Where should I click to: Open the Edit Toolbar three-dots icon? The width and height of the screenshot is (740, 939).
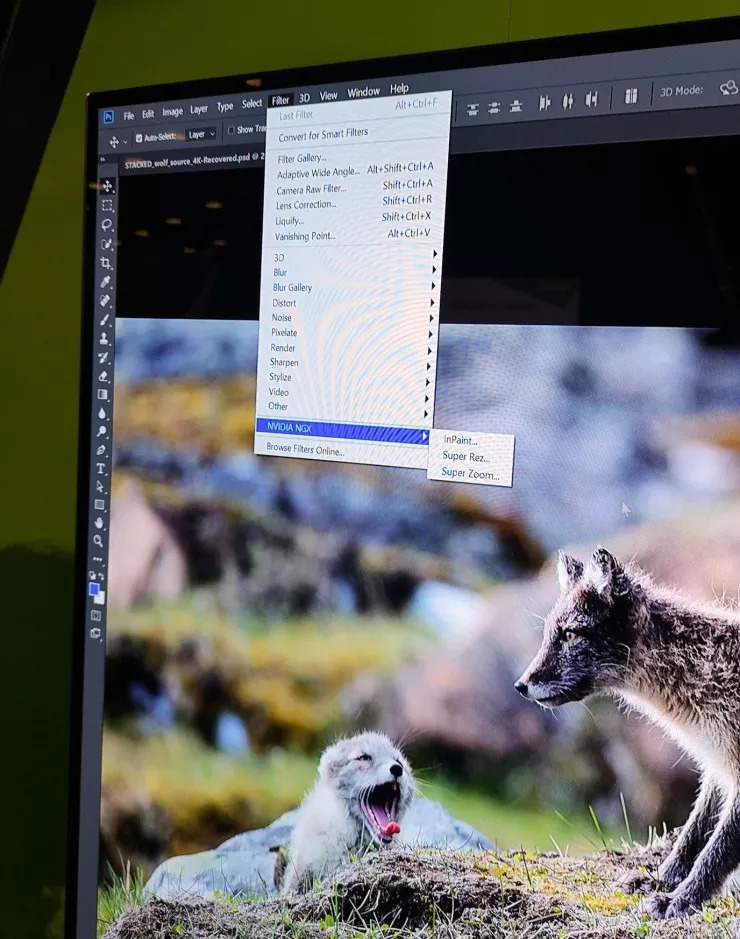tap(98, 559)
